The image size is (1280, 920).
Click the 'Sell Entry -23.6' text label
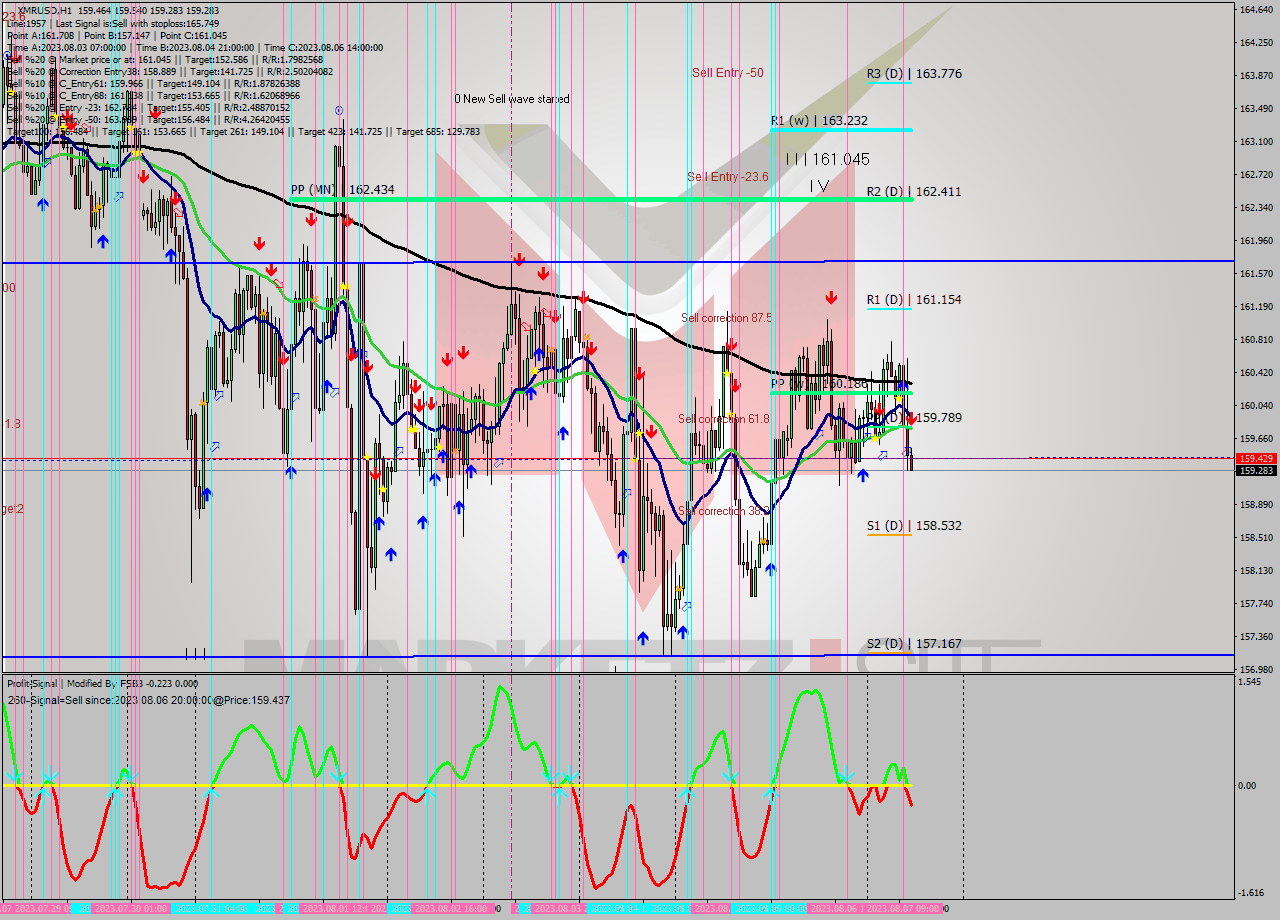pyautogui.click(x=727, y=177)
